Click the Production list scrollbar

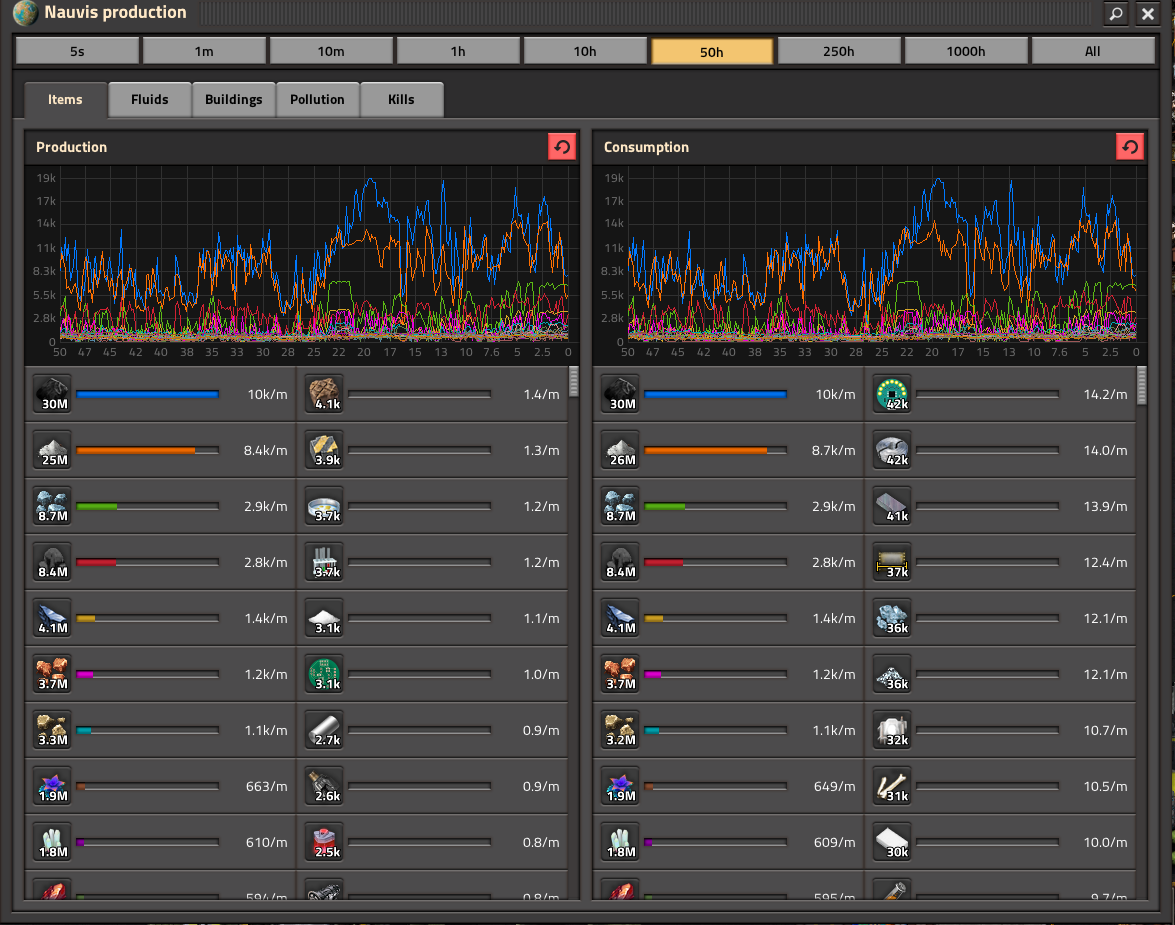click(573, 382)
